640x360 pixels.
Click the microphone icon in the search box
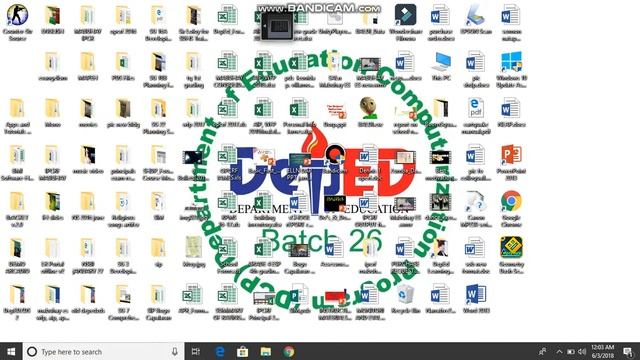175,351
